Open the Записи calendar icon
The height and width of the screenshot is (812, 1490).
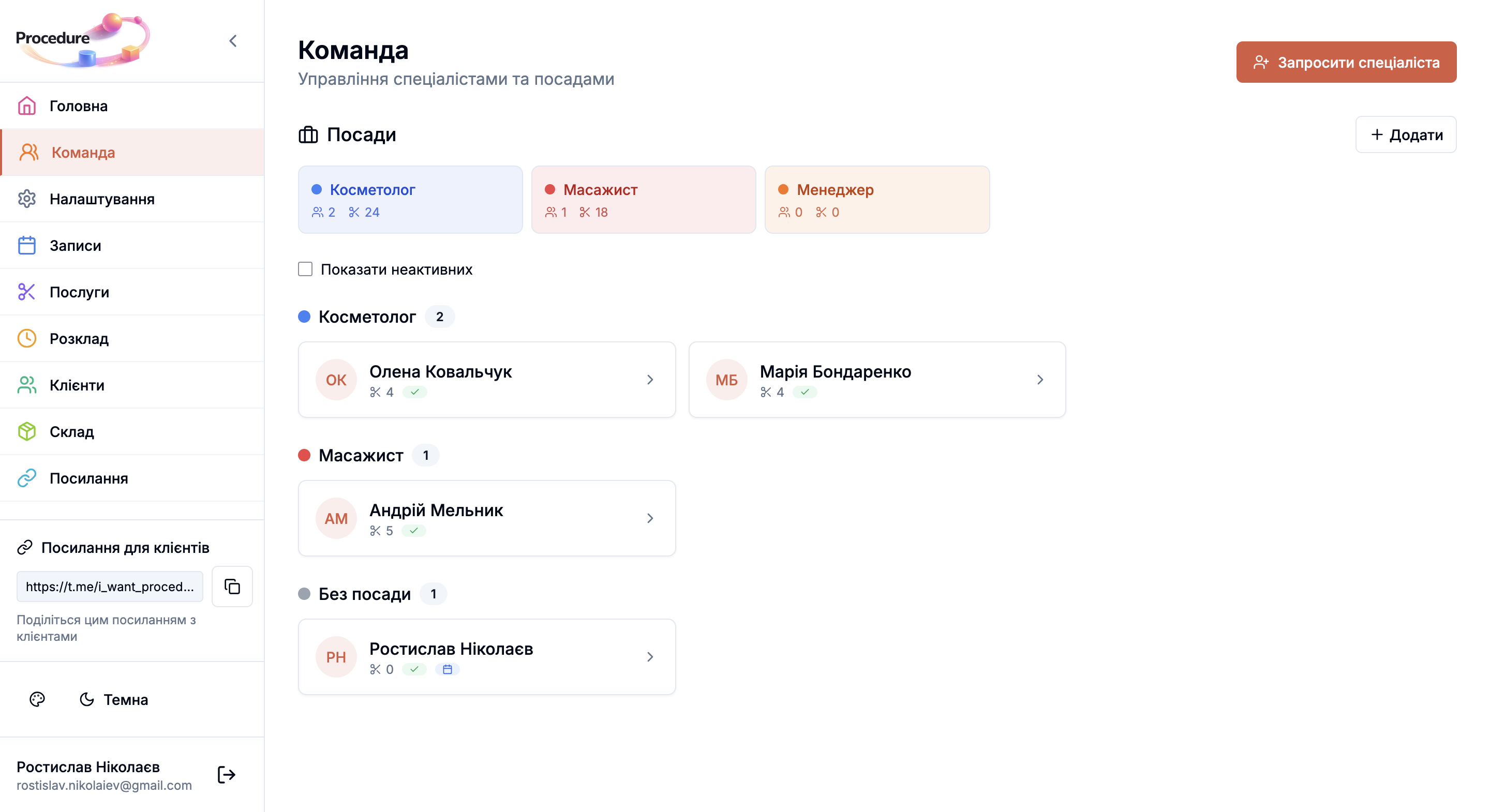tap(26, 245)
